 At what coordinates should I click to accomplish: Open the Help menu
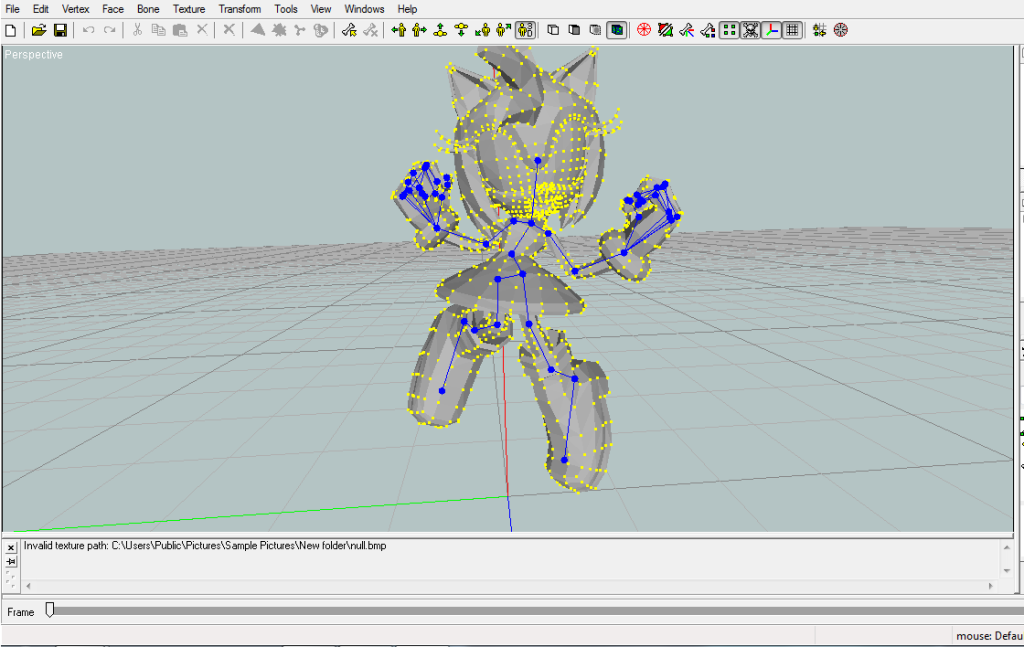408,9
